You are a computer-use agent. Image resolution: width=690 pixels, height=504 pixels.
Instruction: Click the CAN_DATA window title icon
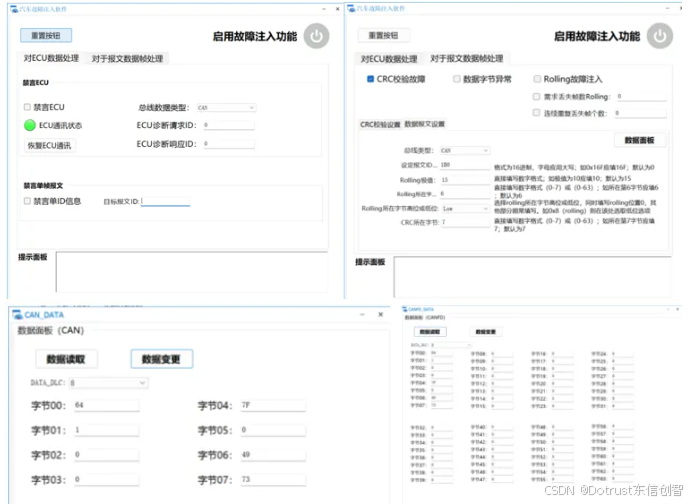pos(17,314)
